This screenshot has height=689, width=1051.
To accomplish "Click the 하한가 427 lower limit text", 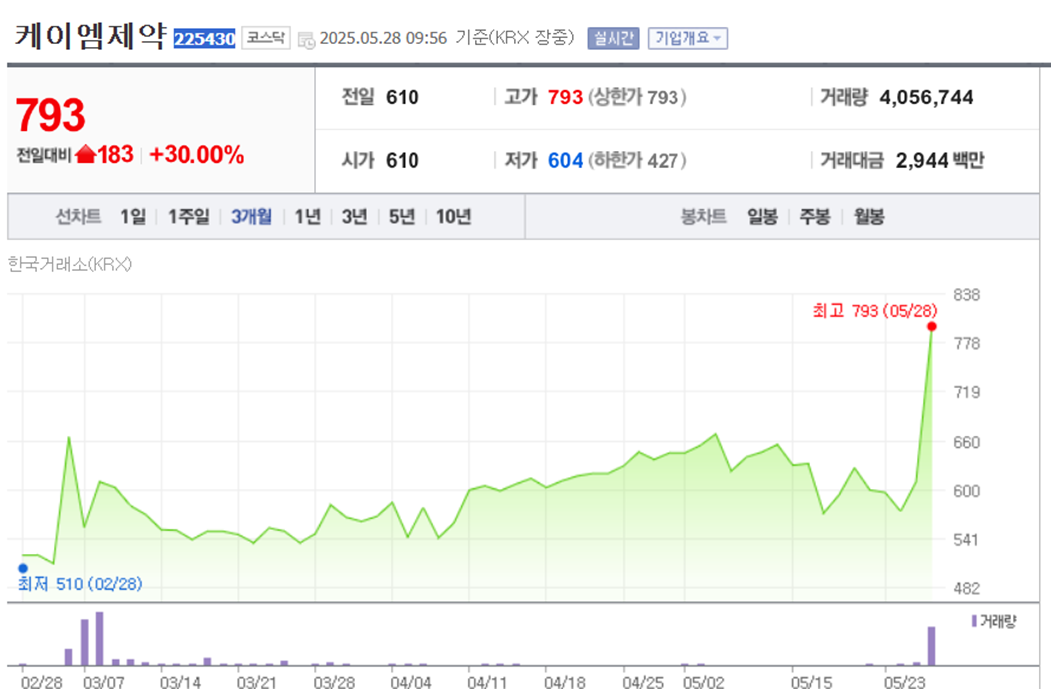I will tap(637, 161).
